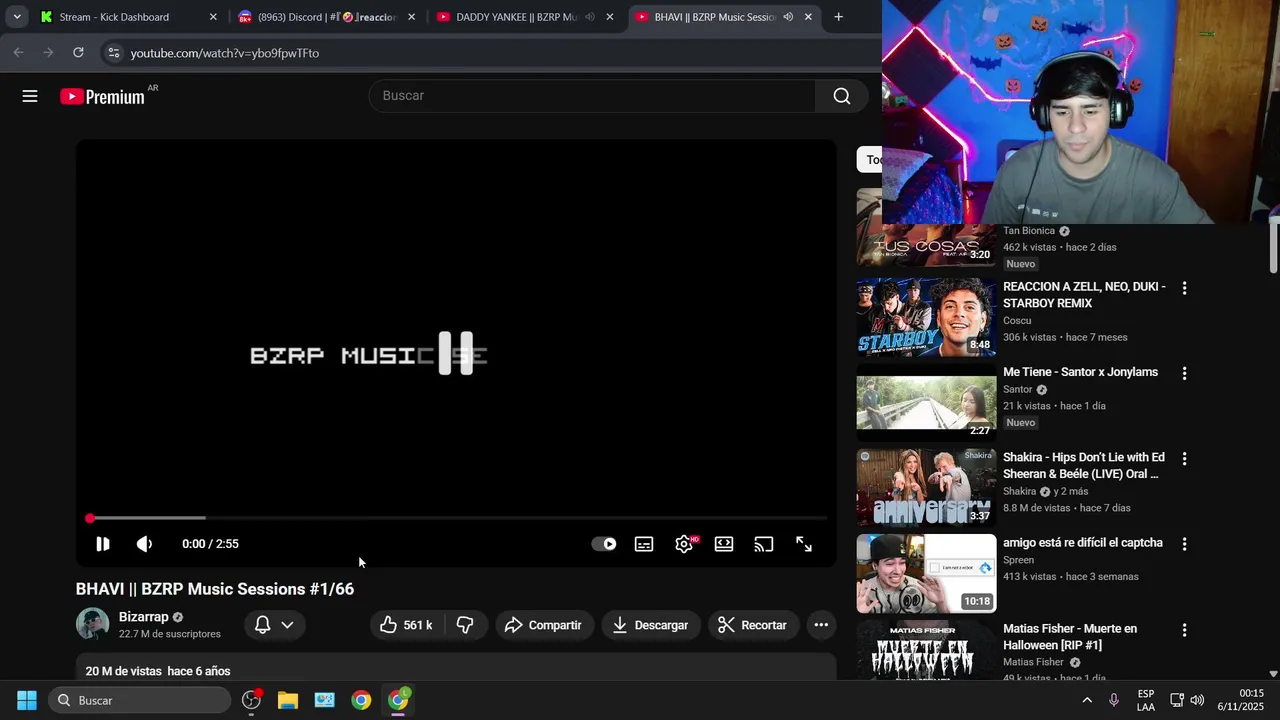Image resolution: width=1280 pixels, height=720 pixels.
Task: Open the YouTube hamburger guide menu
Action: [x=30, y=96]
